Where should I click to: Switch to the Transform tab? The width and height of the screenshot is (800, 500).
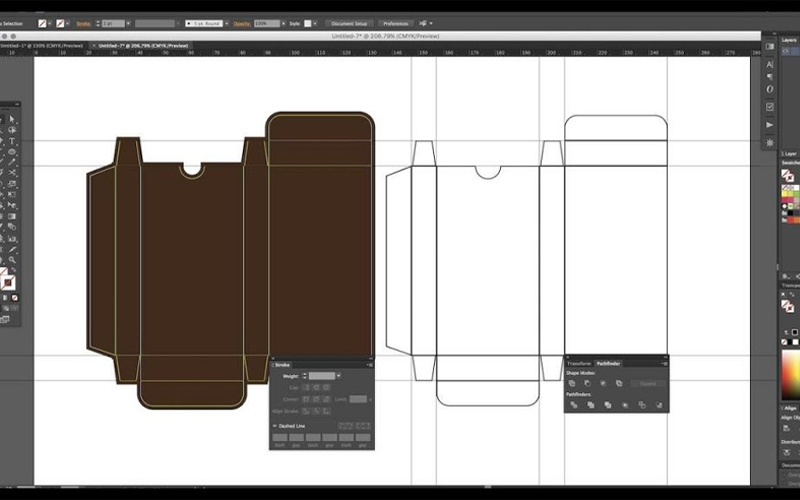pos(579,363)
